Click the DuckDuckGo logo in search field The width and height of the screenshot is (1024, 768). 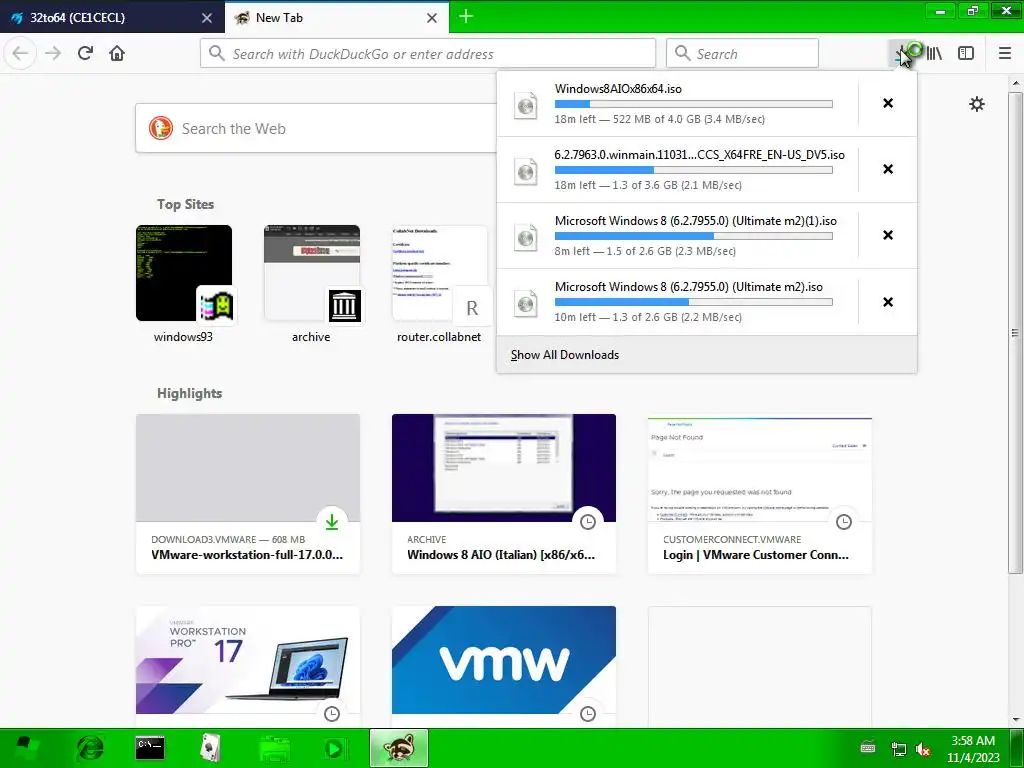161,128
